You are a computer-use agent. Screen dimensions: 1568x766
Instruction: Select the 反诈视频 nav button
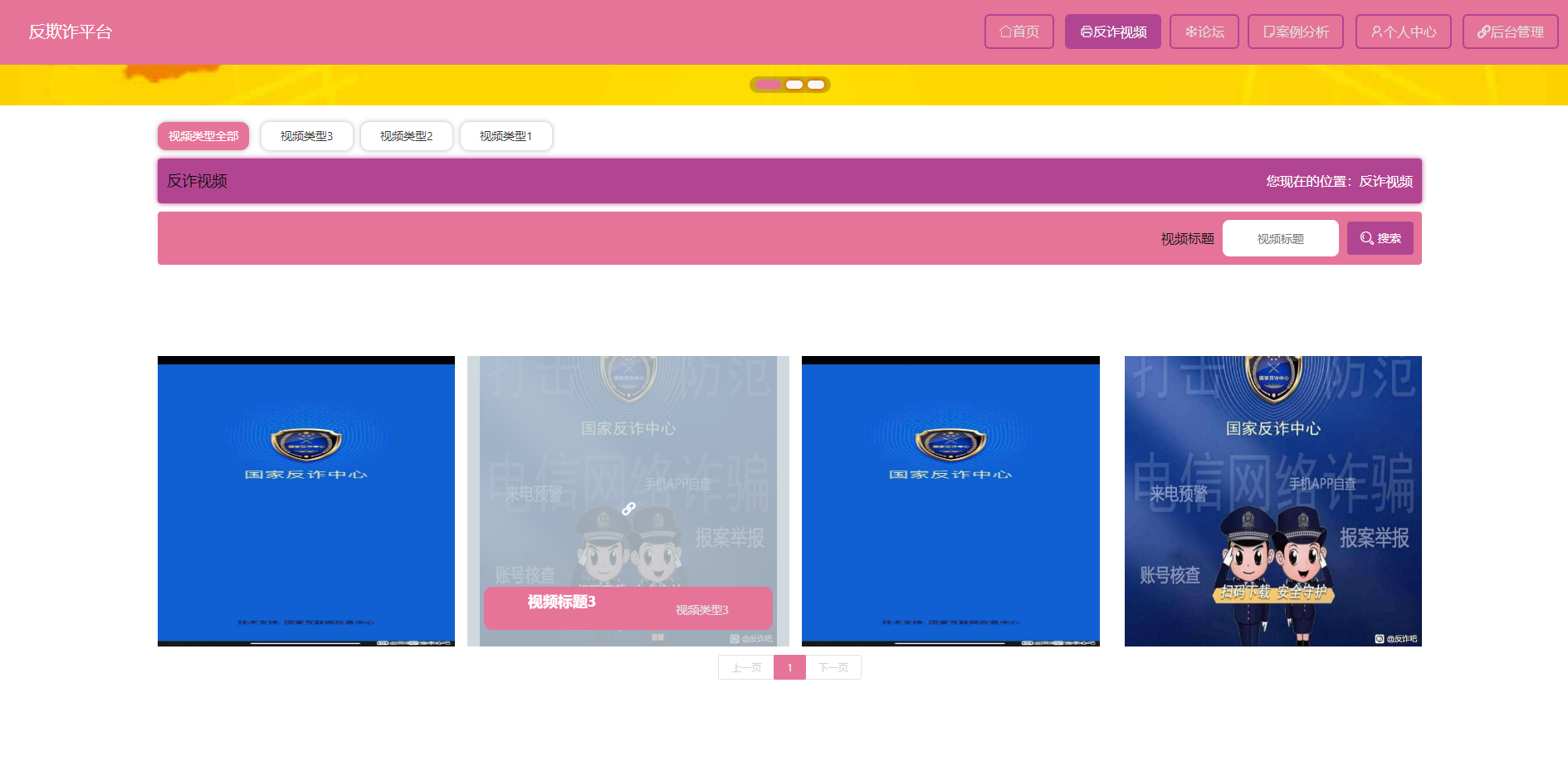point(1112,32)
